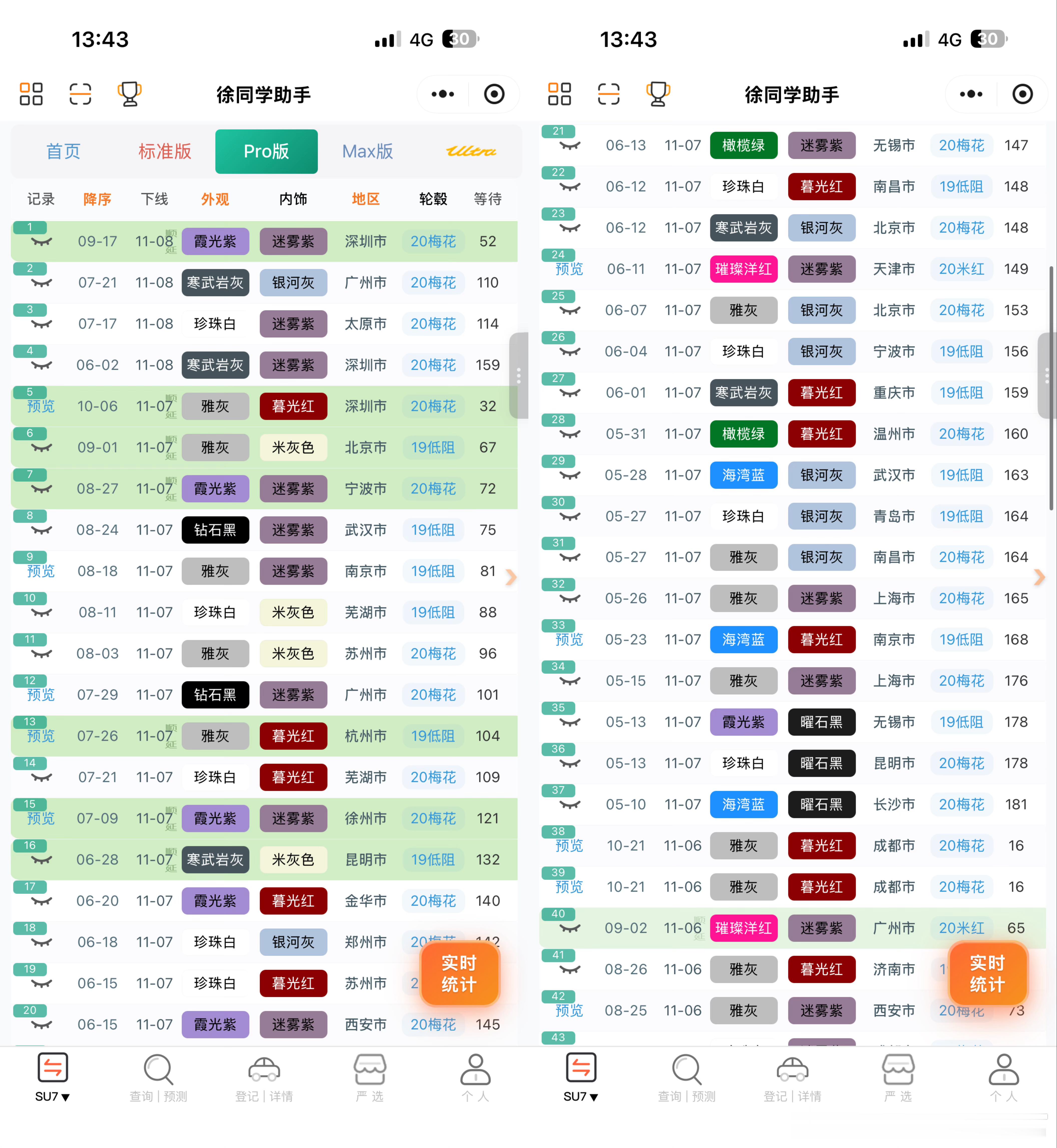Toggle the 降序 sort order header
Viewport: 1057px width, 1148px height.
pos(97,199)
